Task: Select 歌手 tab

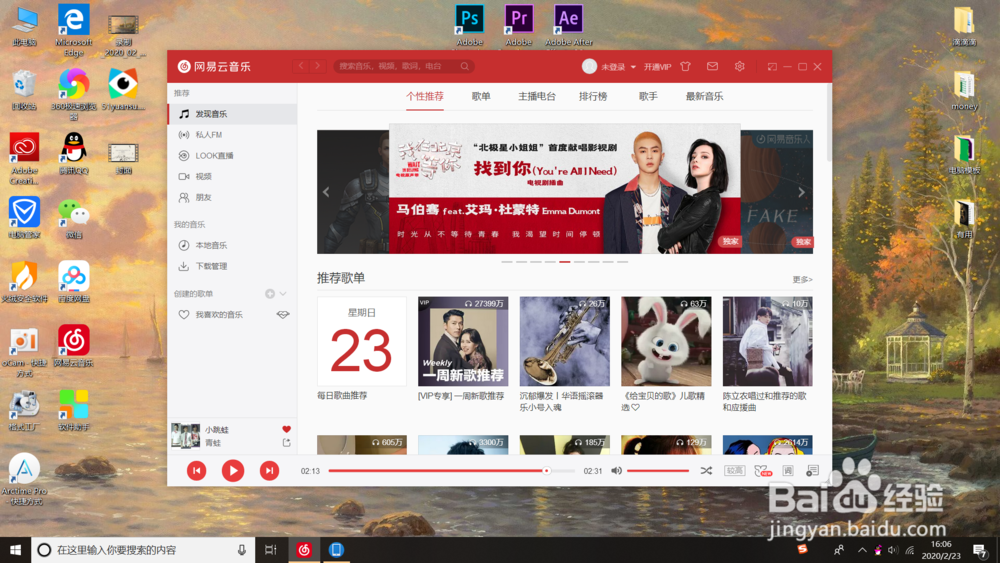Action: (x=648, y=96)
